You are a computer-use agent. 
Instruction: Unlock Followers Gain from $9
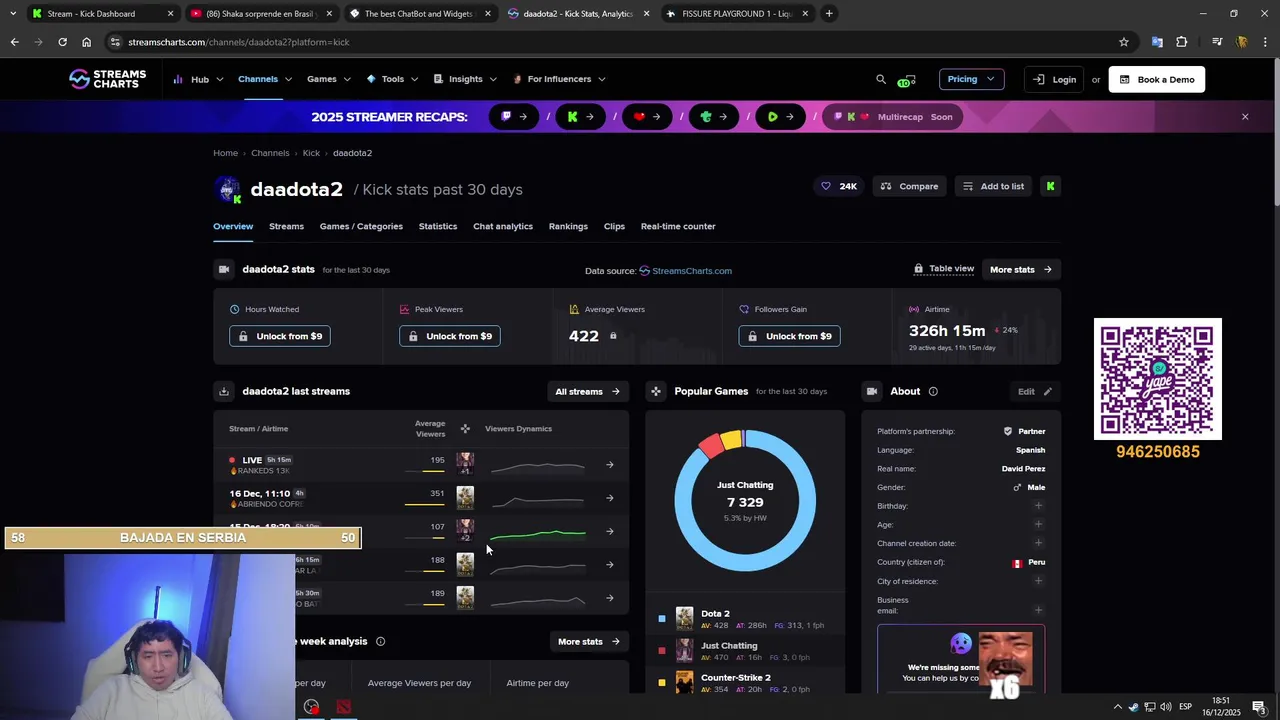[790, 336]
